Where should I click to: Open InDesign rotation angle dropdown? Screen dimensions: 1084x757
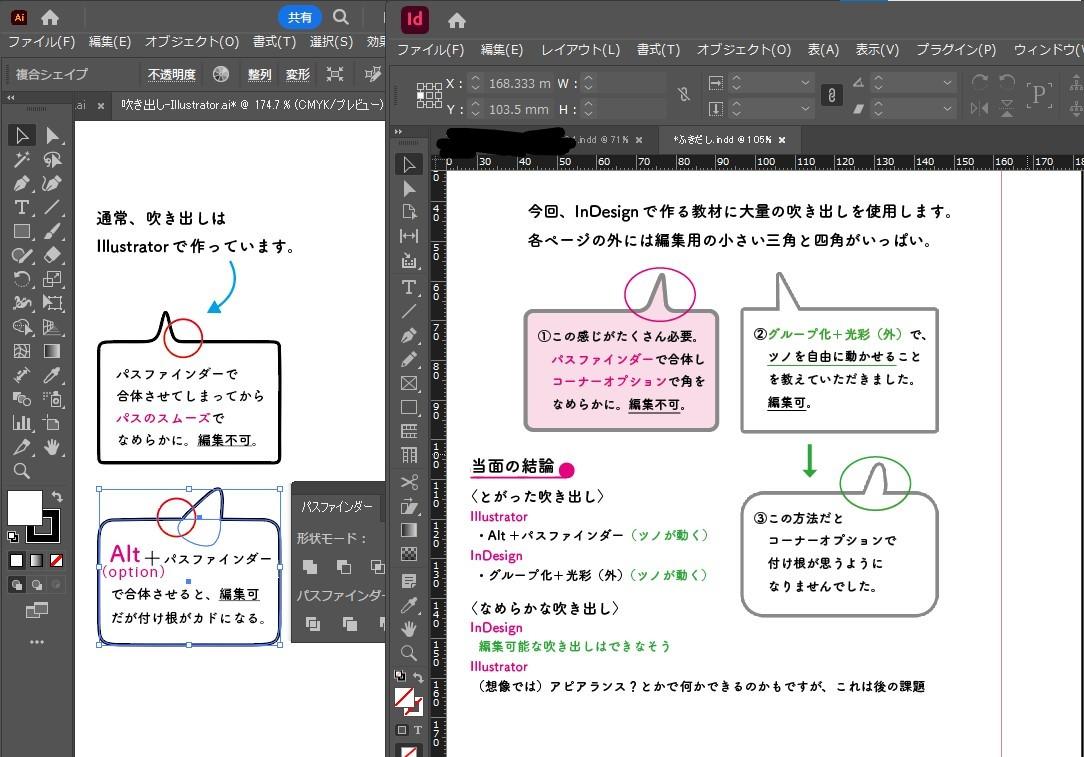tap(948, 83)
